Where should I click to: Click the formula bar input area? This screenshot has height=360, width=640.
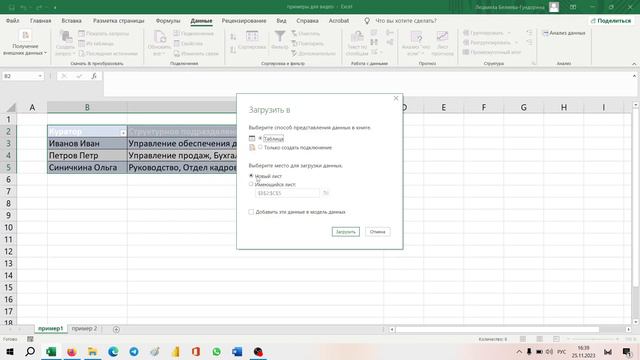[x=367, y=84]
